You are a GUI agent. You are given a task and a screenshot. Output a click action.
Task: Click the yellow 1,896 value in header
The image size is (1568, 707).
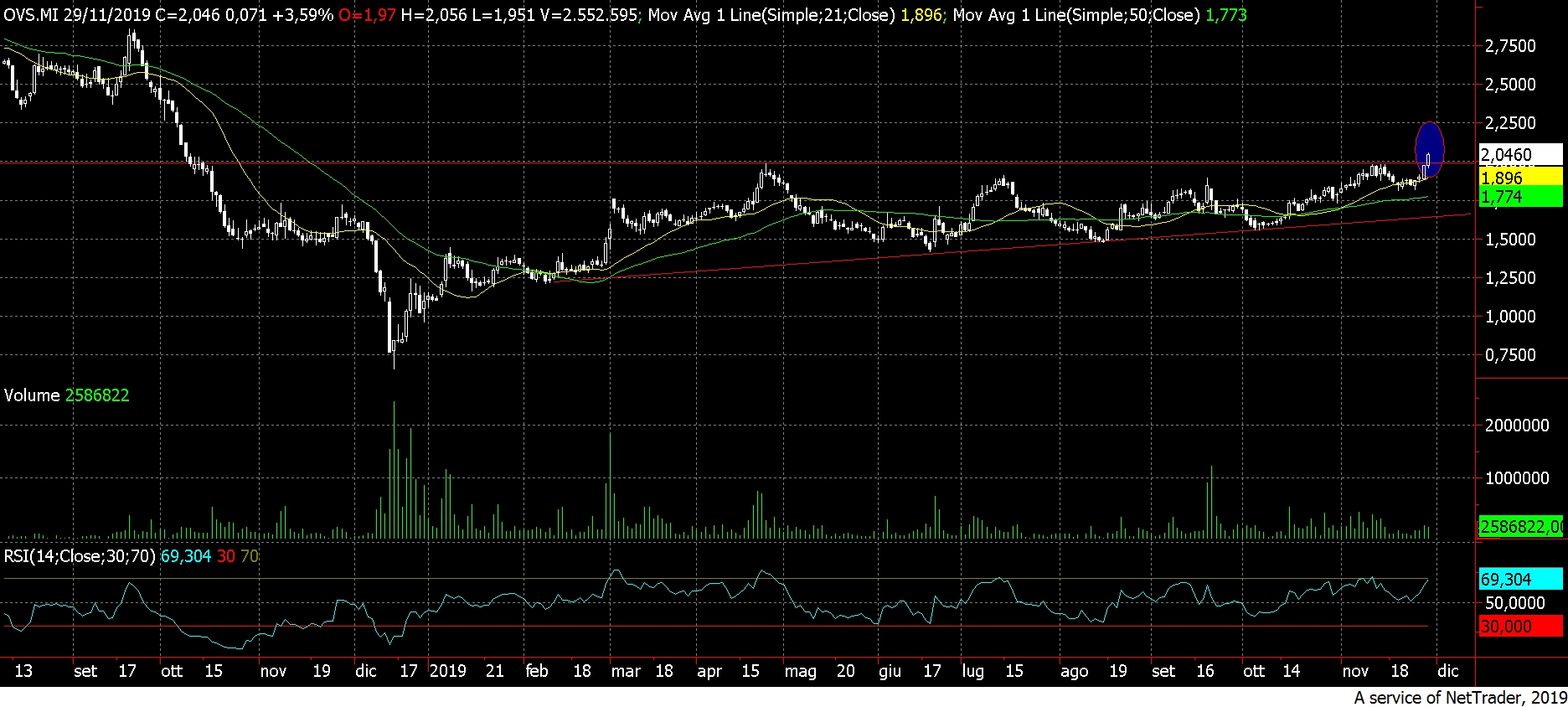click(921, 15)
